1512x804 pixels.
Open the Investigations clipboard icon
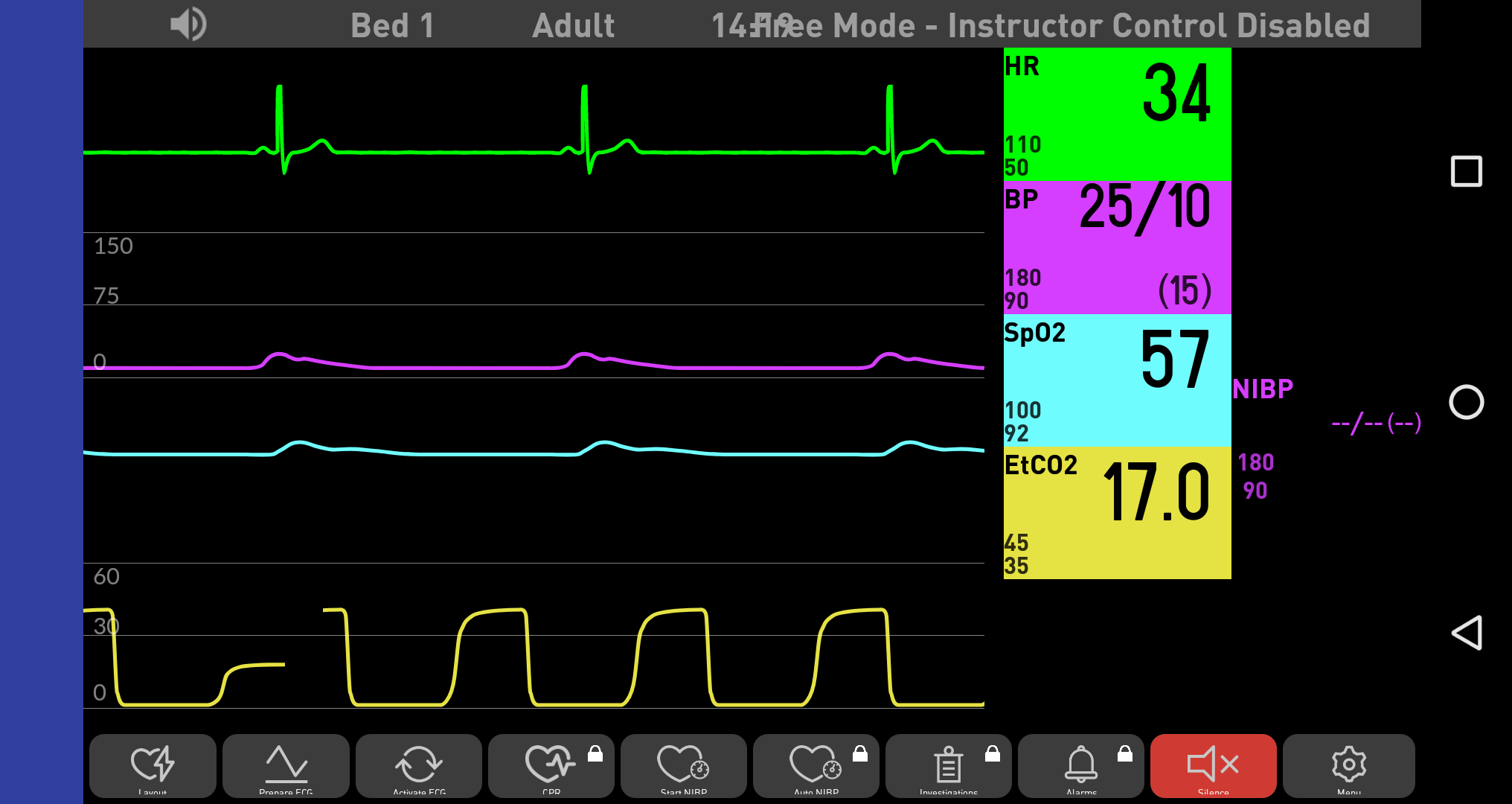948,765
